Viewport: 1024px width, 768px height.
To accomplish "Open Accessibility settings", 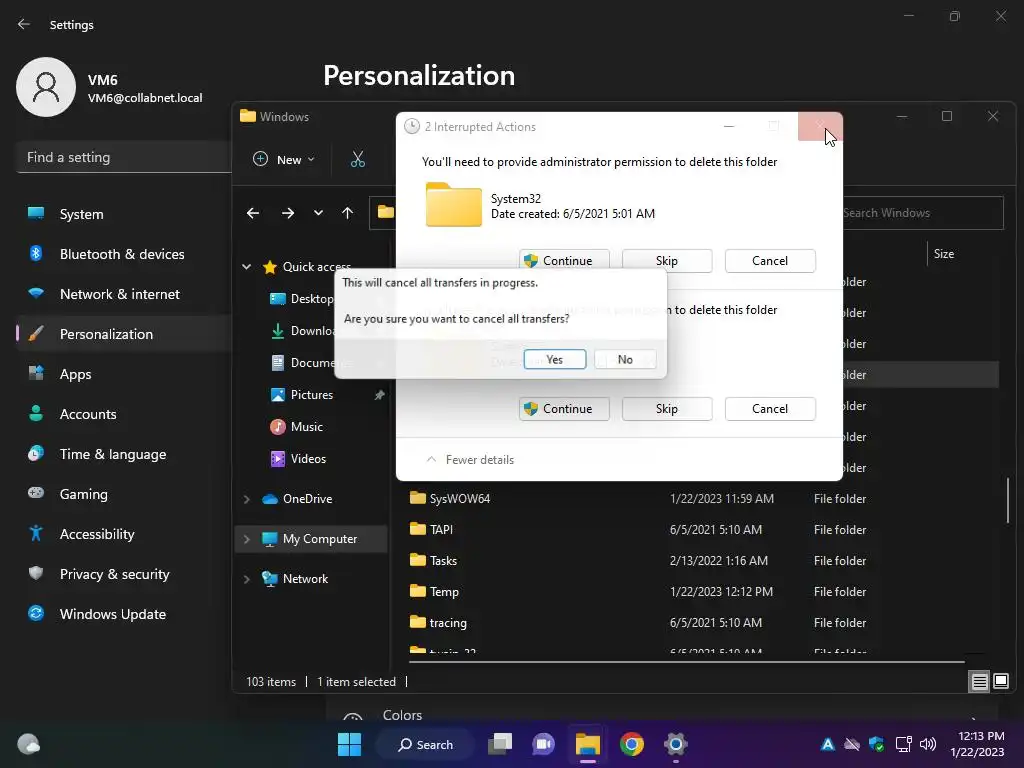I will [x=124, y=534].
